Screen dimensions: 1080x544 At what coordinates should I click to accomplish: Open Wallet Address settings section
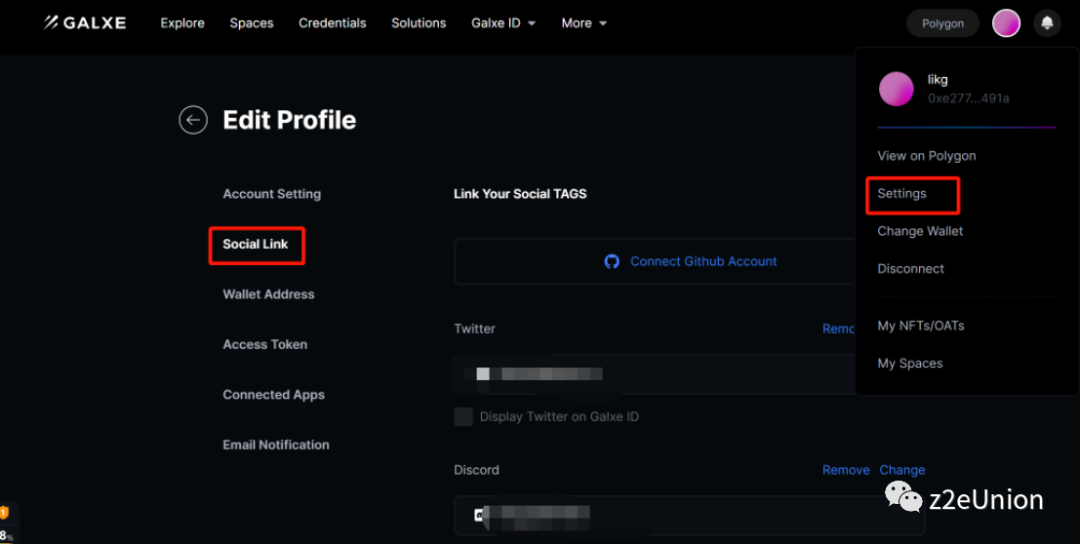(x=268, y=294)
